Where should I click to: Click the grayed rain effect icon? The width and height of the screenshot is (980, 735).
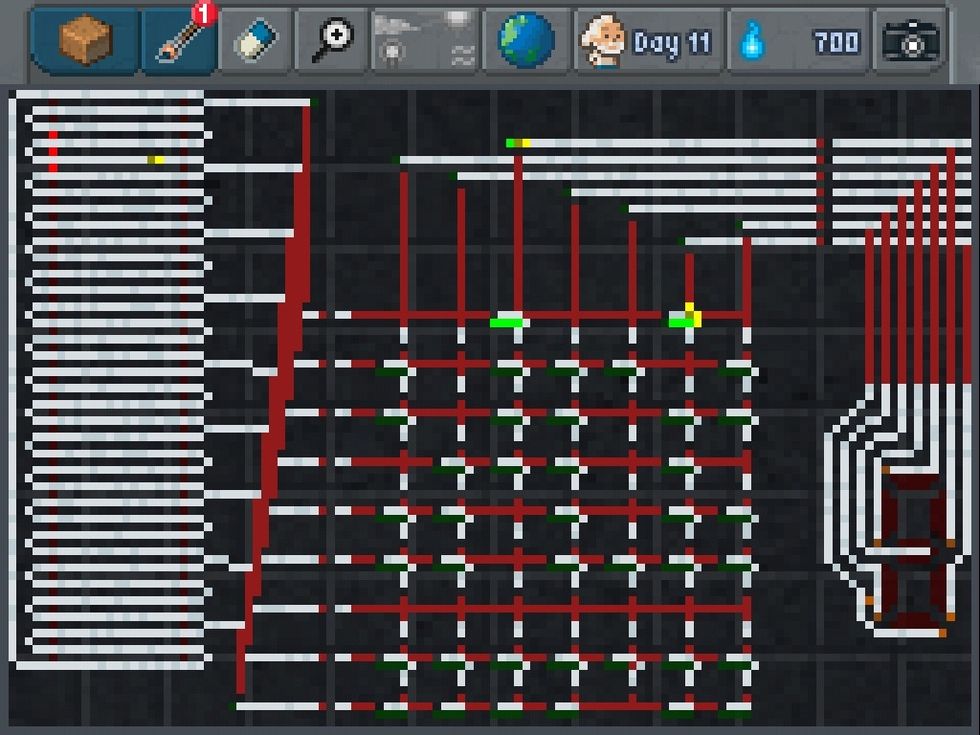(393, 52)
